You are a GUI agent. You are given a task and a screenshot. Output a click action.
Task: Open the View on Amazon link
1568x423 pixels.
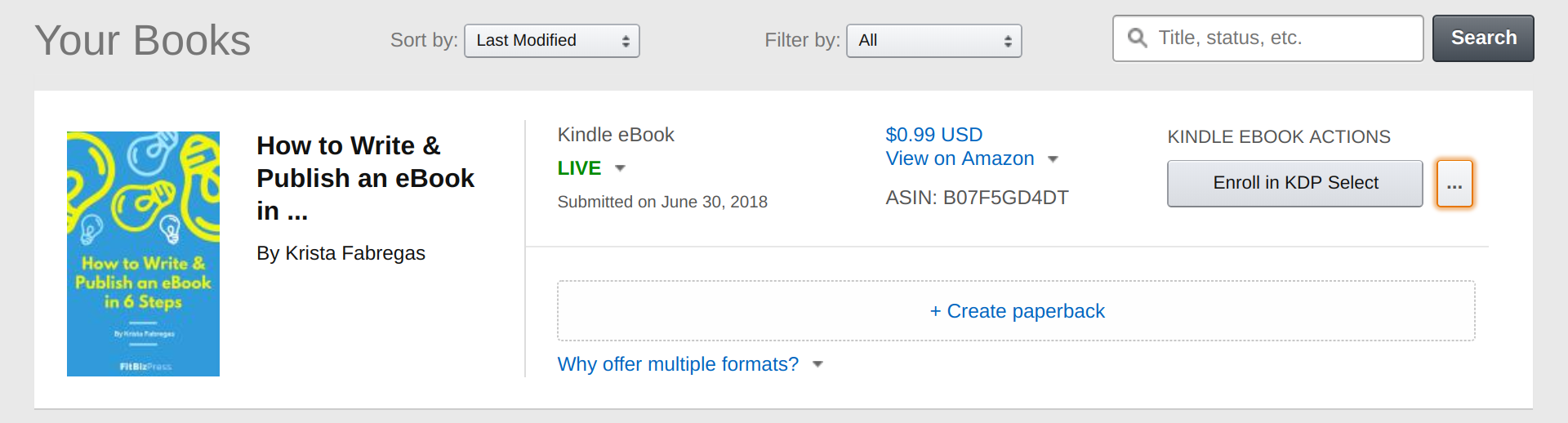coord(960,158)
